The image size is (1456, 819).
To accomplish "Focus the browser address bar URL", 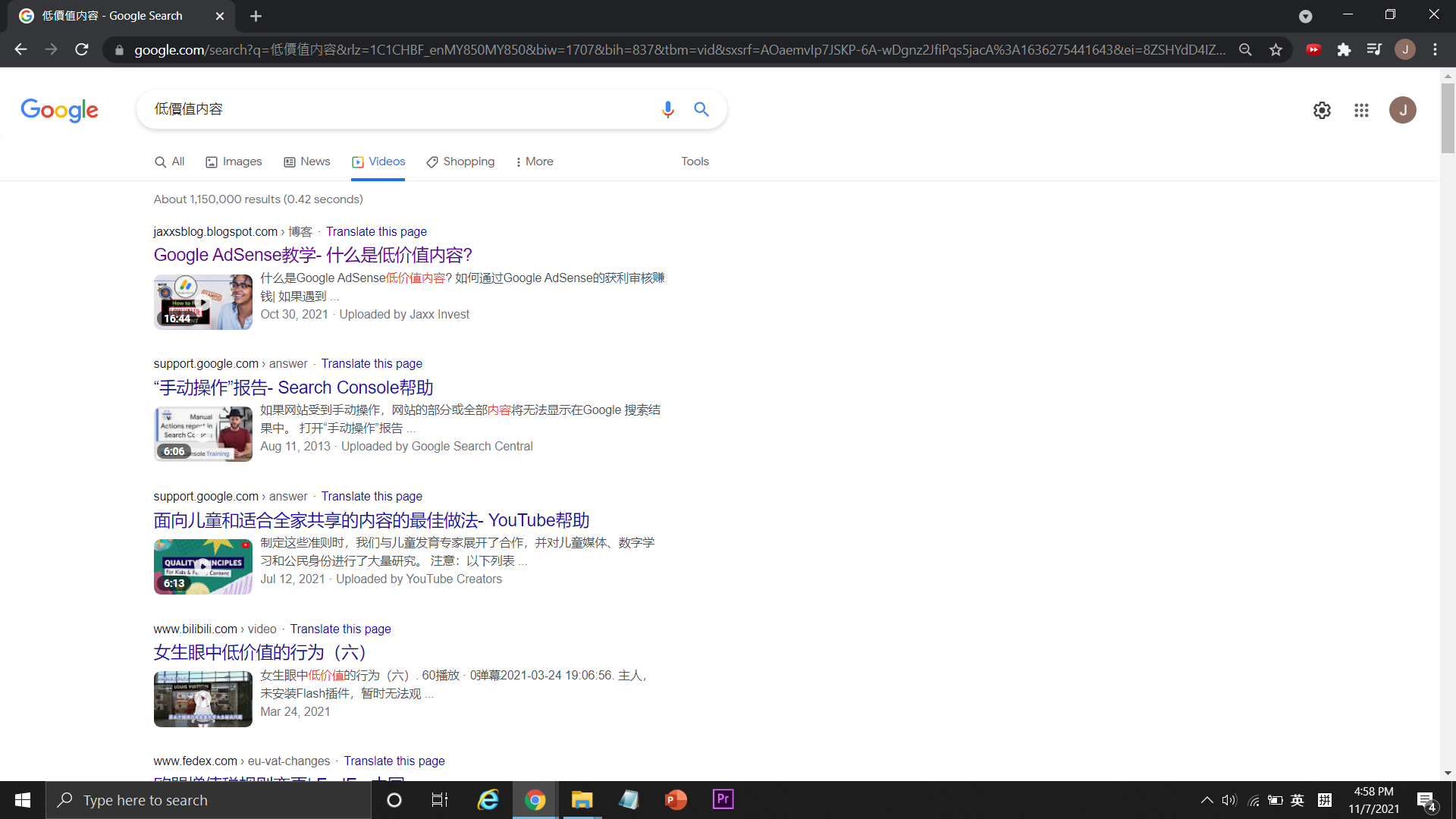I will point(679,50).
